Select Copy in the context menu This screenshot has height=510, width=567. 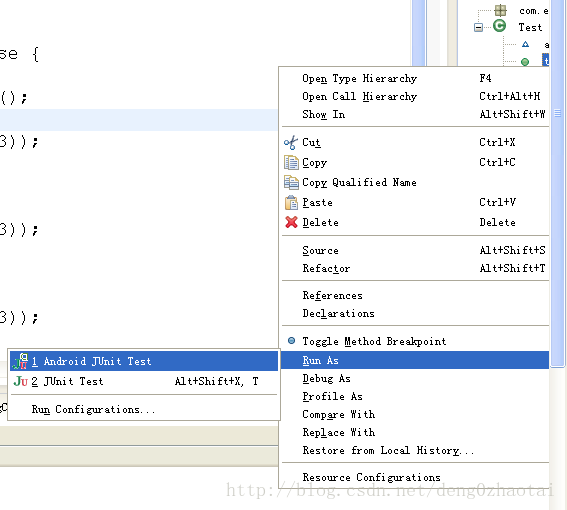click(415, 162)
